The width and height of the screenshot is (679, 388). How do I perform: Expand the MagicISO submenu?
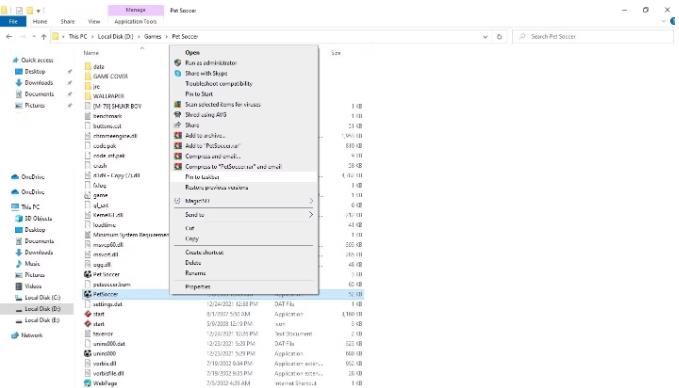244,201
